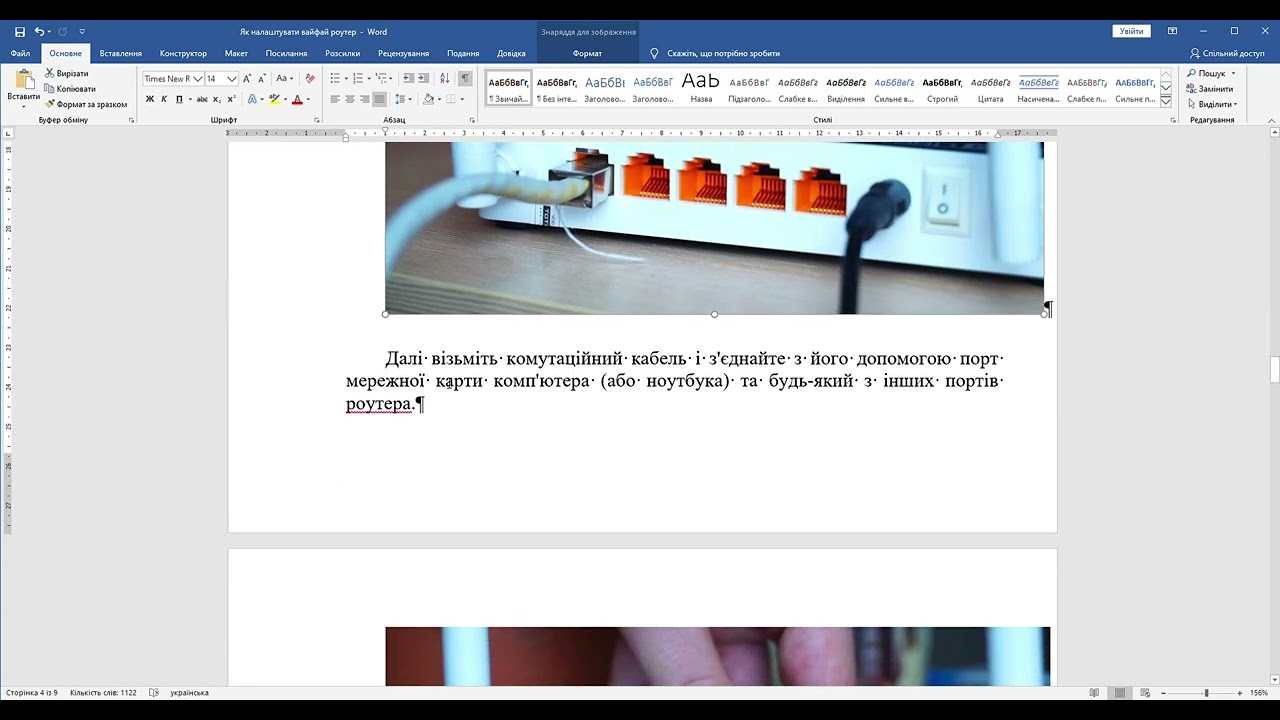The height and width of the screenshot is (720, 1280).
Task: Open Change Case Aa dropdown
Action: point(285,79)
